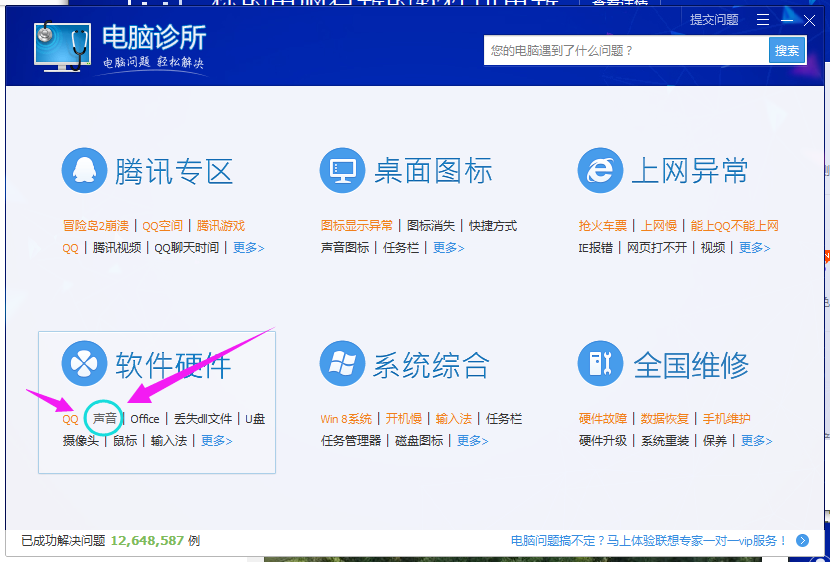The height and width of the screenshot is (562, 830).
Task: Open the circled 声音 link
Action: (105, 419)
